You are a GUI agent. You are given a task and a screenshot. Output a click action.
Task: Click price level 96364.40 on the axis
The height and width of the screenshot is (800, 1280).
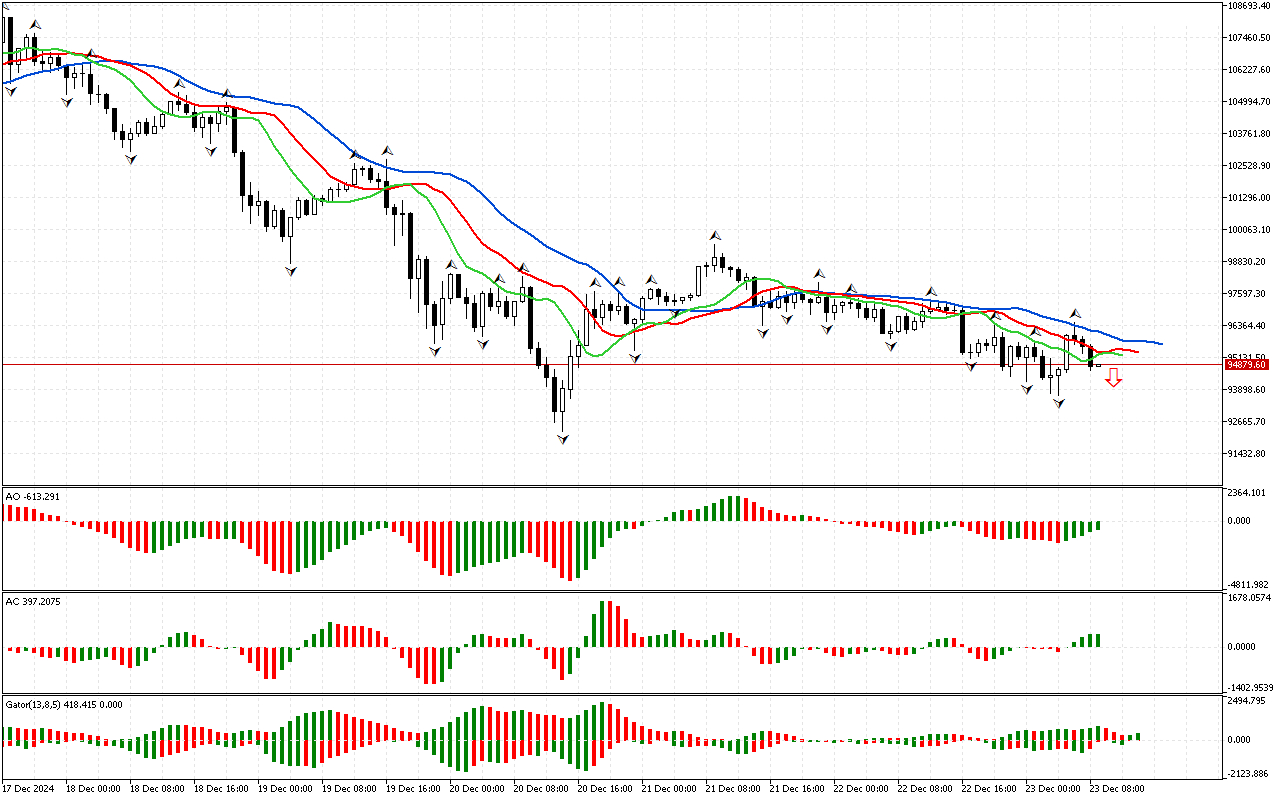pyautogui.click(x=1248, y=326)
